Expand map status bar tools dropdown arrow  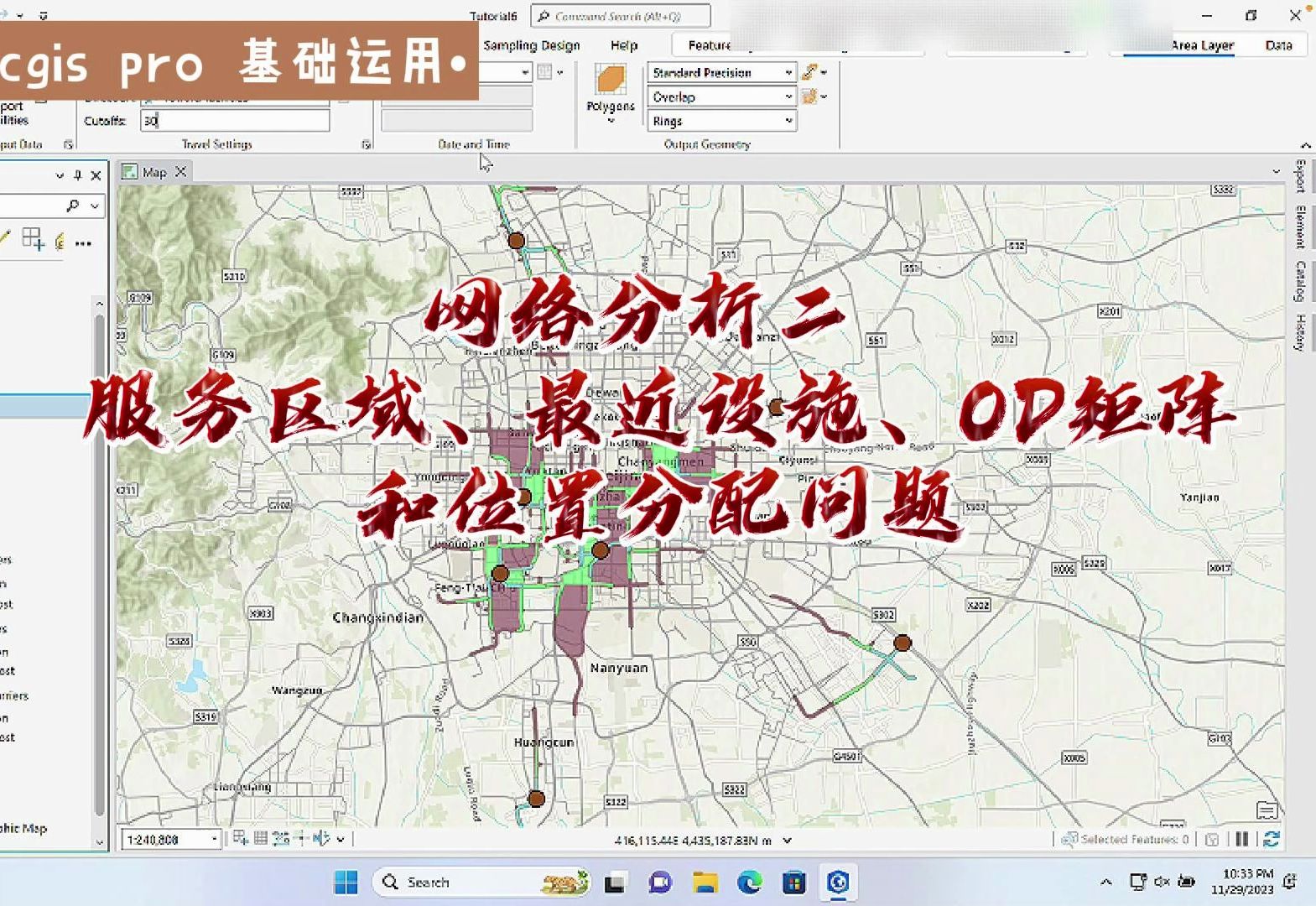[x=341, y=839]
